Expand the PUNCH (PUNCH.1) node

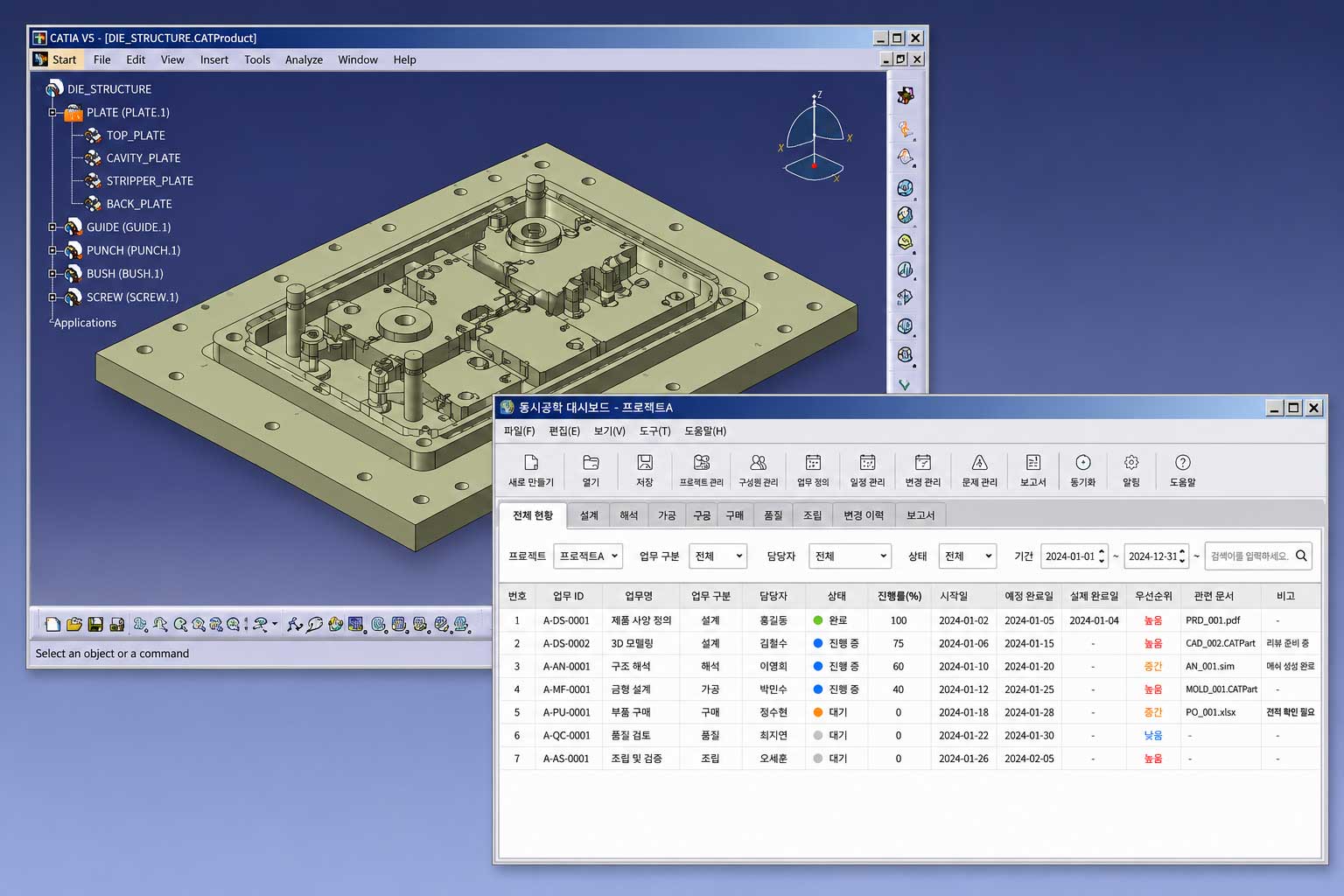tap(52, 250)
